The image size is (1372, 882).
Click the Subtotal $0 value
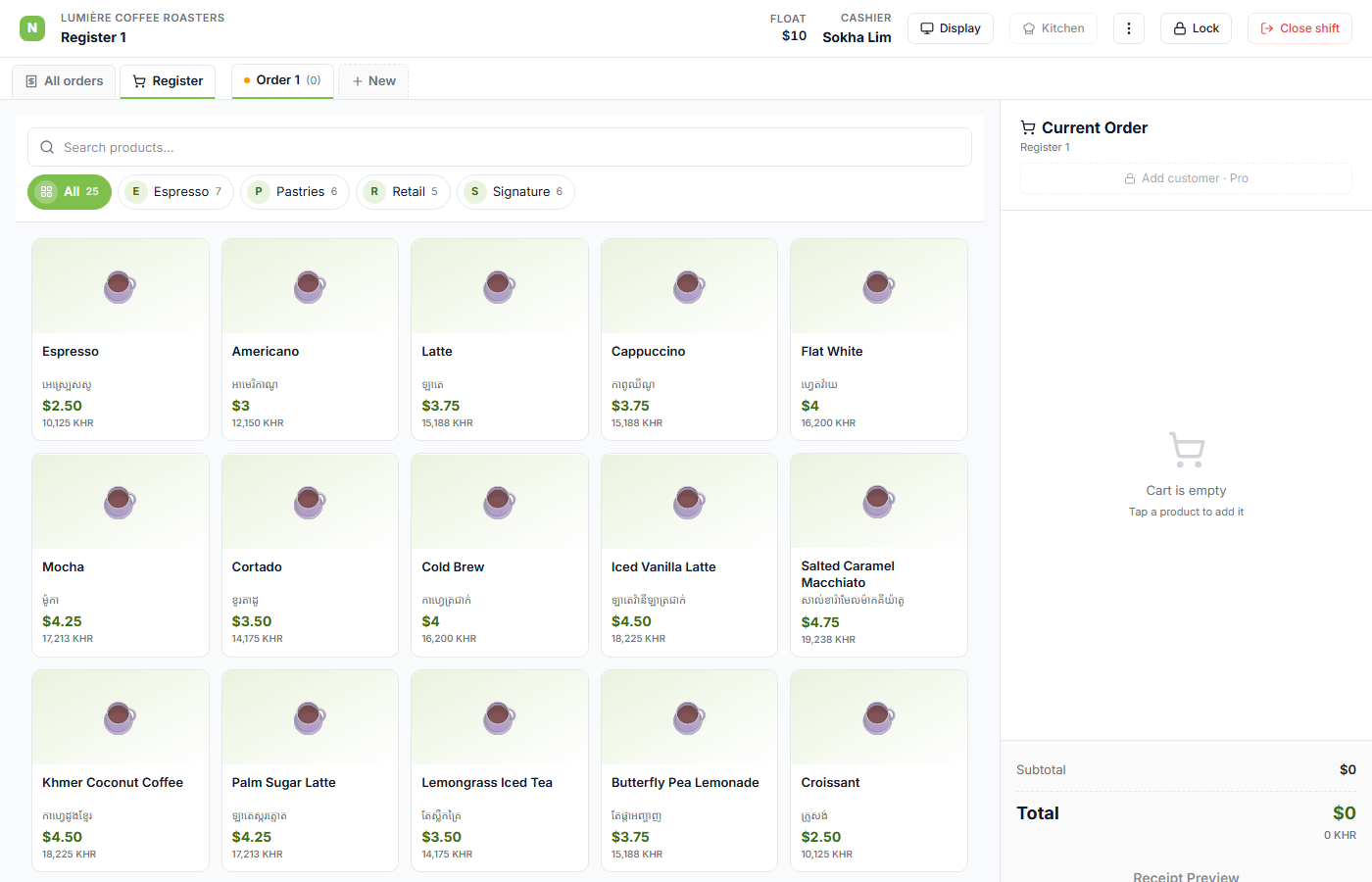pos(1348,770)
